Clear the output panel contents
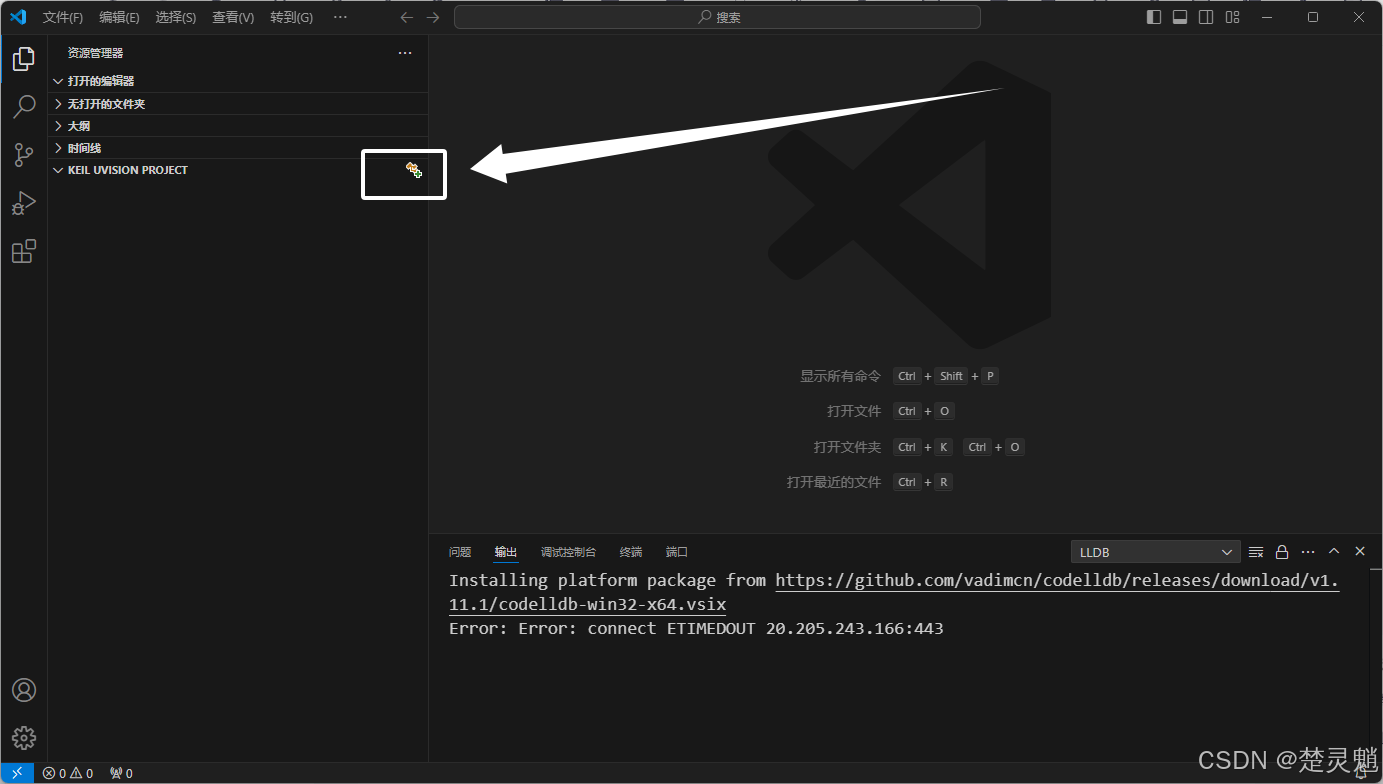1383x784 pixels. pos(1256,552)
